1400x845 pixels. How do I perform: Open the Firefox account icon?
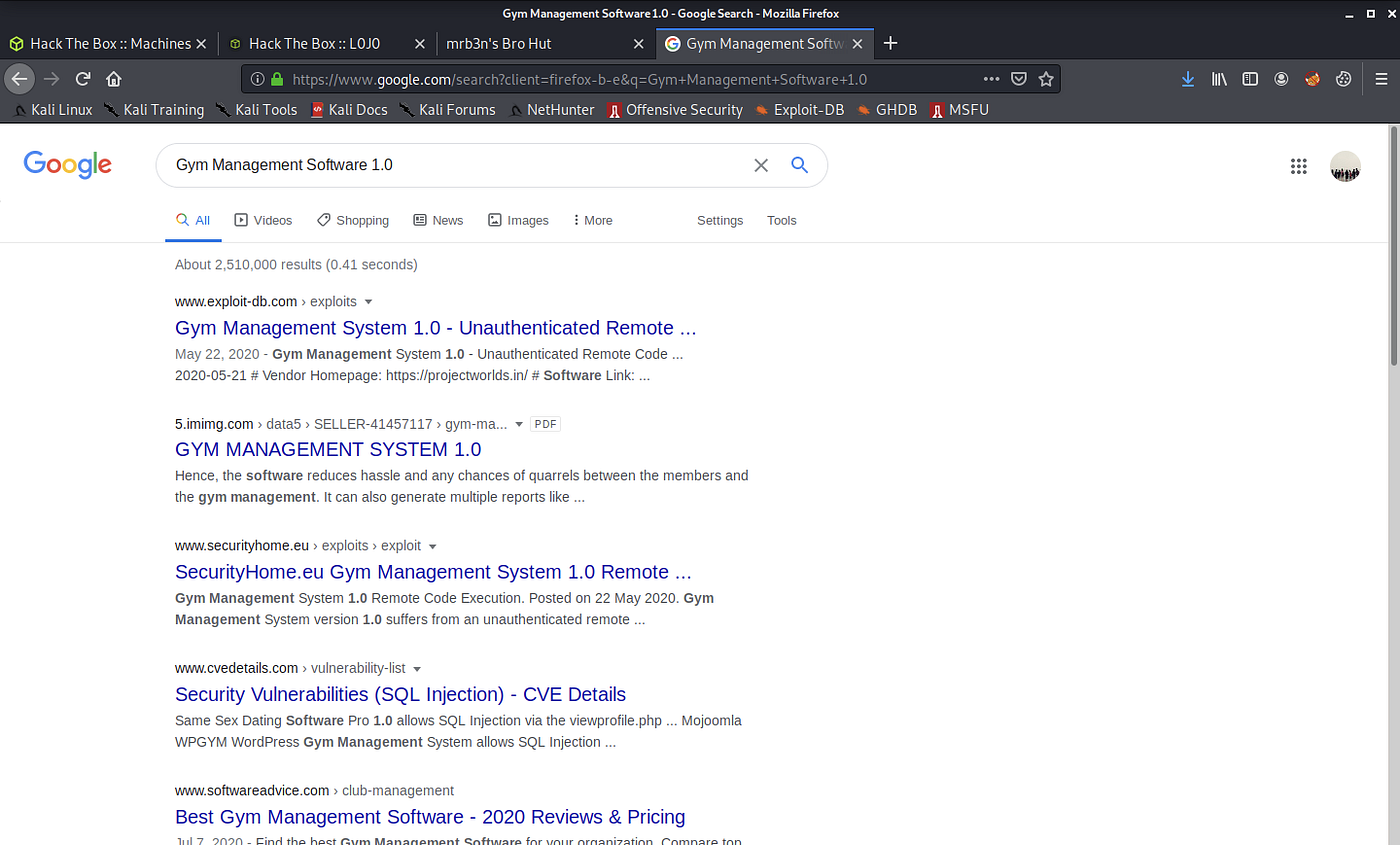(x=1281, y=79)
